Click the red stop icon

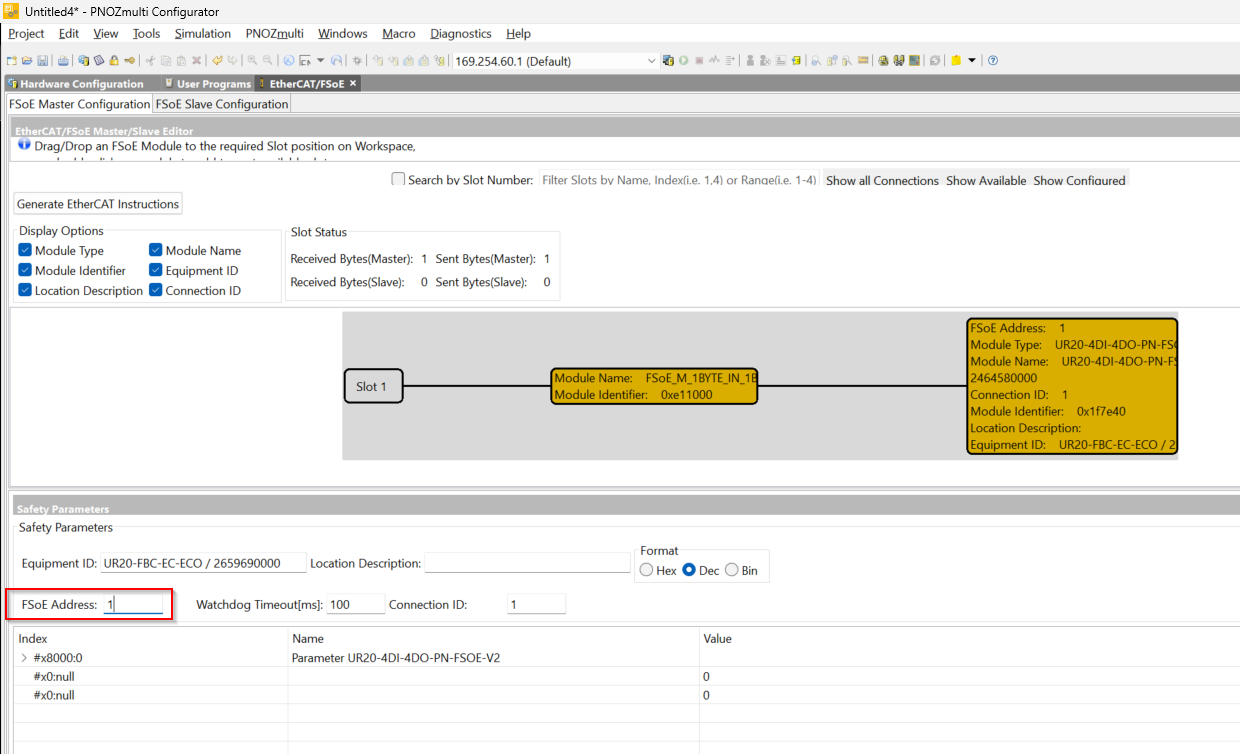(699, 60)
